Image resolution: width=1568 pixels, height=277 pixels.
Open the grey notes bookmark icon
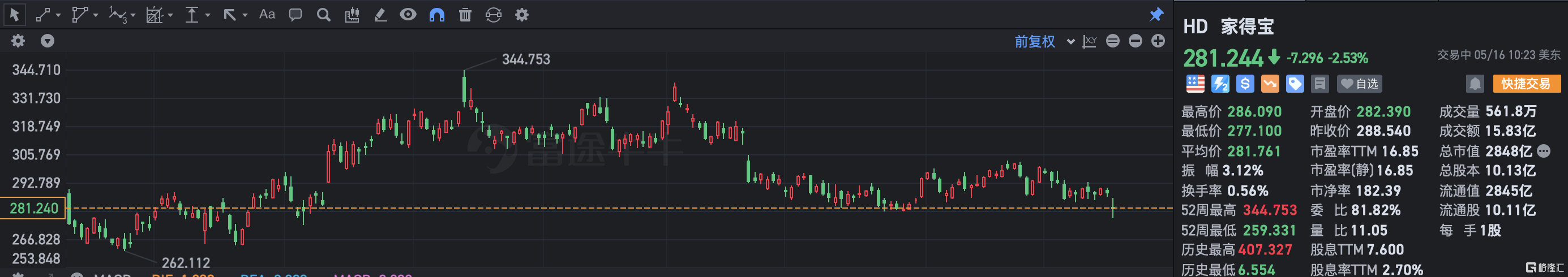[1319, 84]
